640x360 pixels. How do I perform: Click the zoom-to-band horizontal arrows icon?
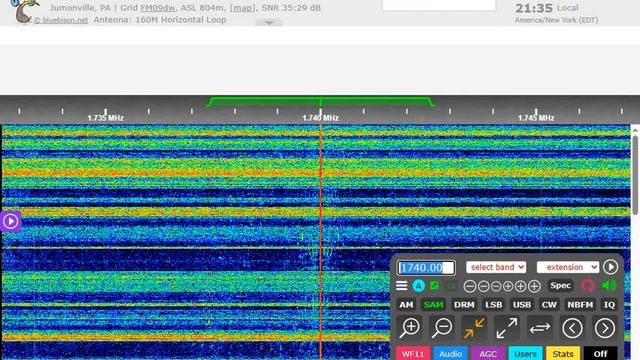(x=540, y=328)
